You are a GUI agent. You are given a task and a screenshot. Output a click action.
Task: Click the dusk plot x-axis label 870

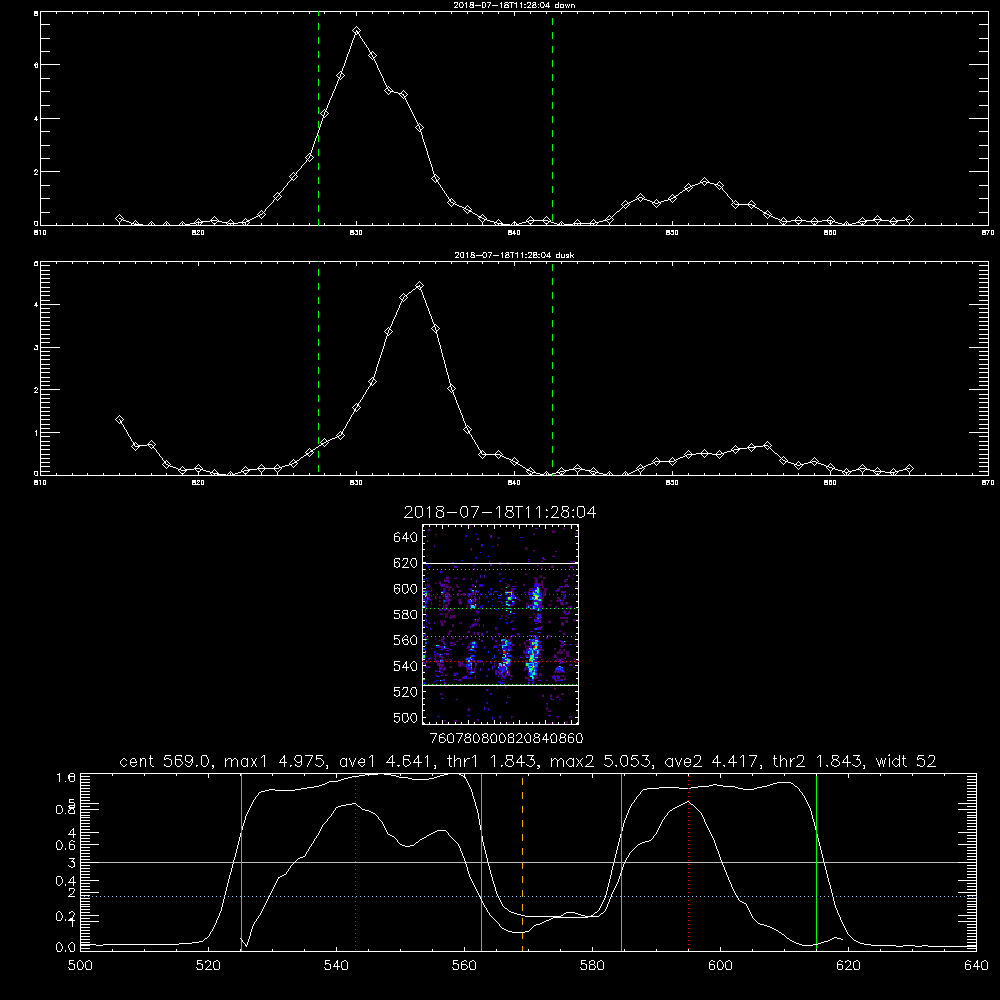coord(987,483)
